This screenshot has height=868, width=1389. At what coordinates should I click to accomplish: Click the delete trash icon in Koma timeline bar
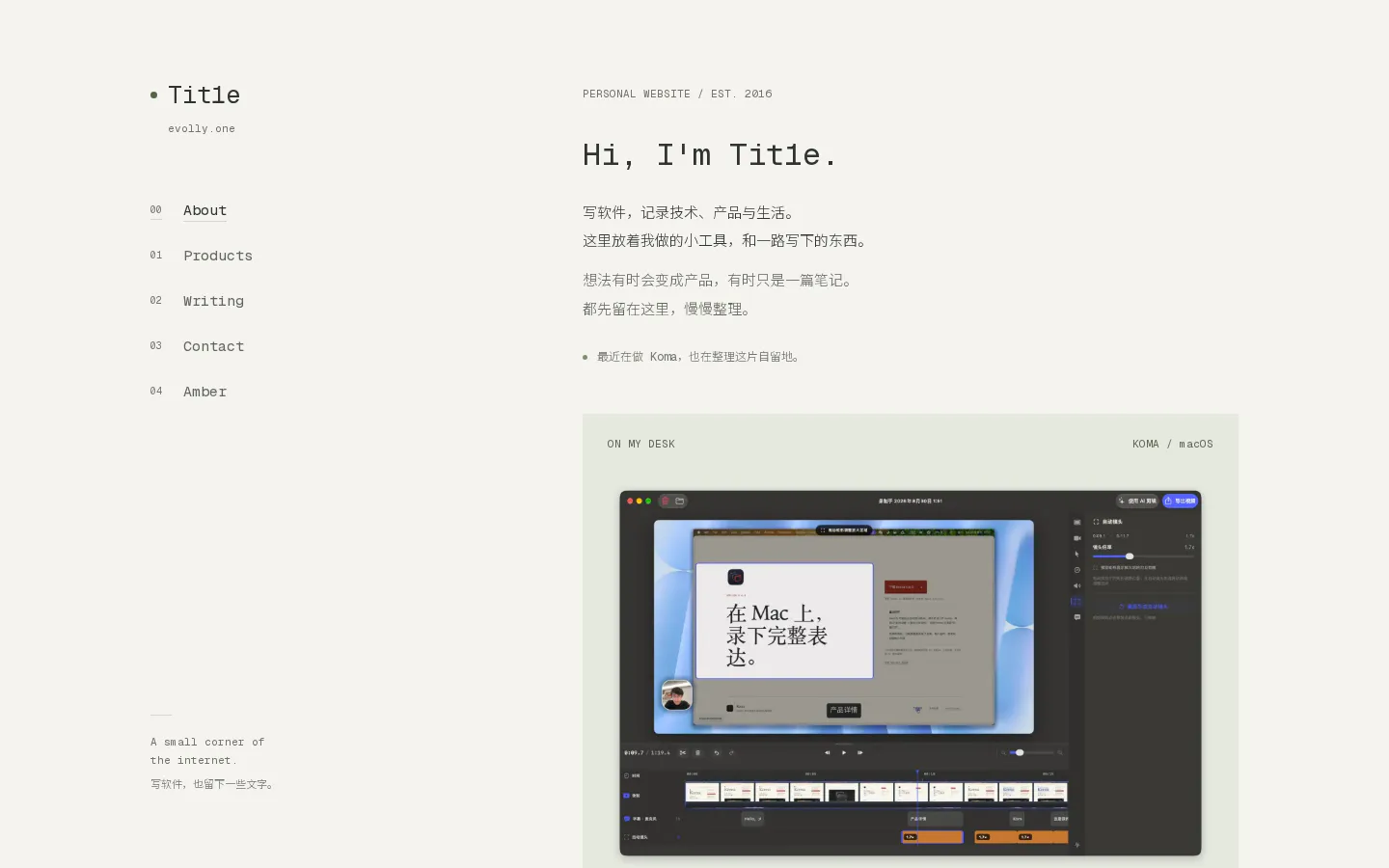tap(697, 752)
